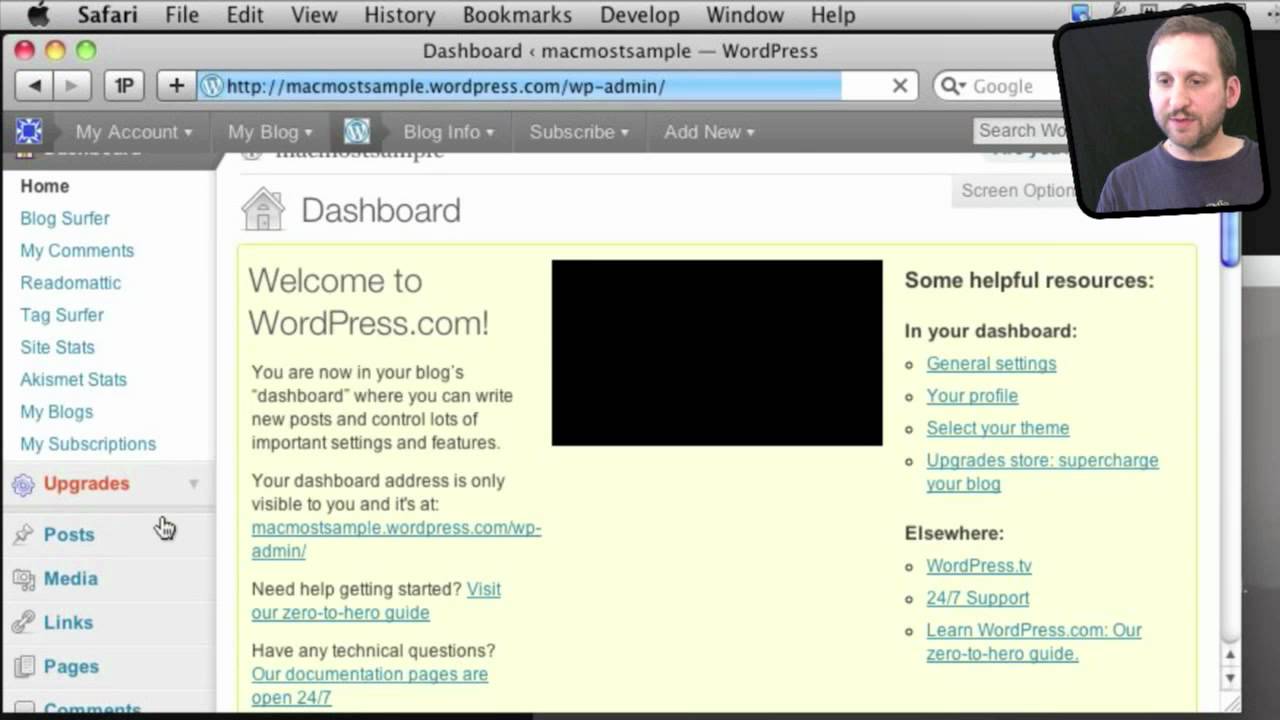Open My Comments in sidebar
This screenshot has height=720, width=1280.
point(77,250)
